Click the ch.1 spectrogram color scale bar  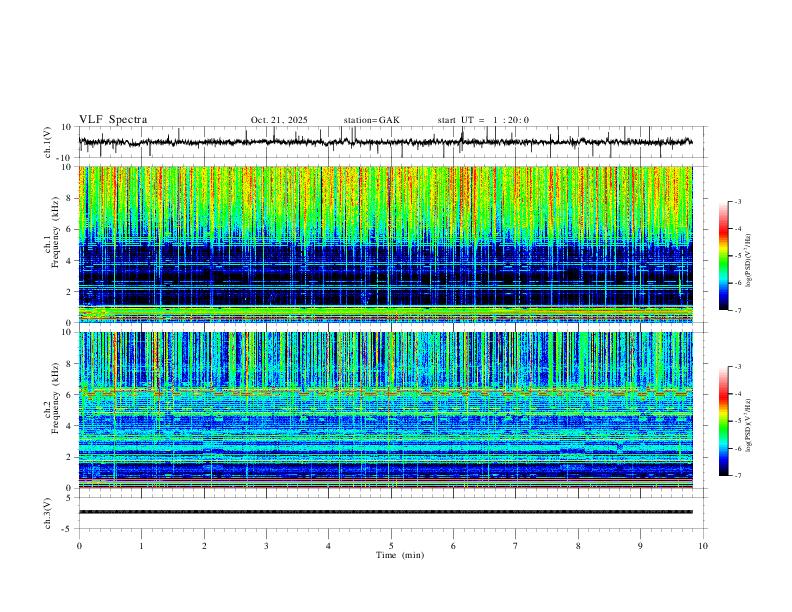point(723,256)
